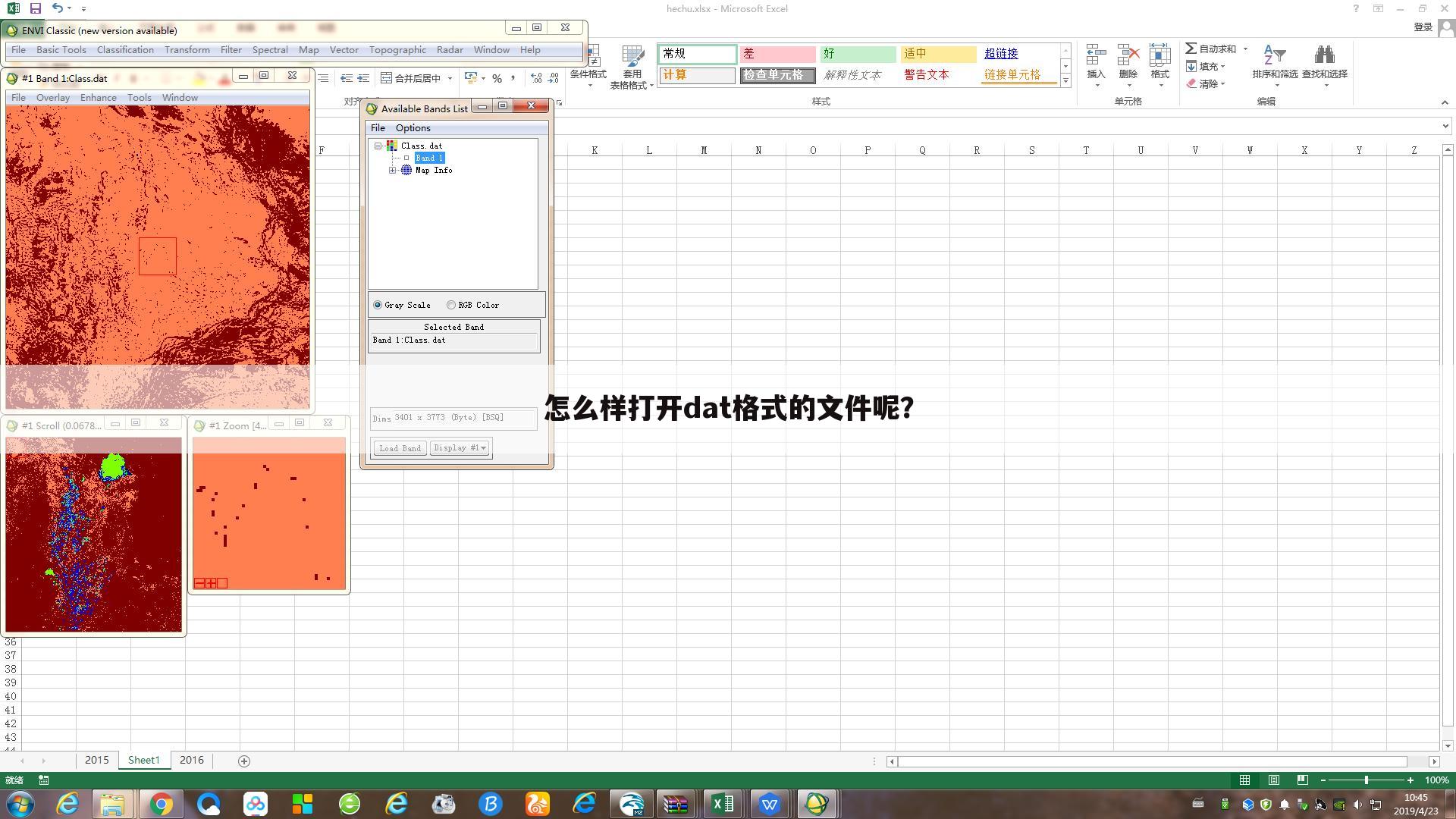Click the undo arrow in Excel title bar
The image size is (1456, 819).
tap(58, 8)
